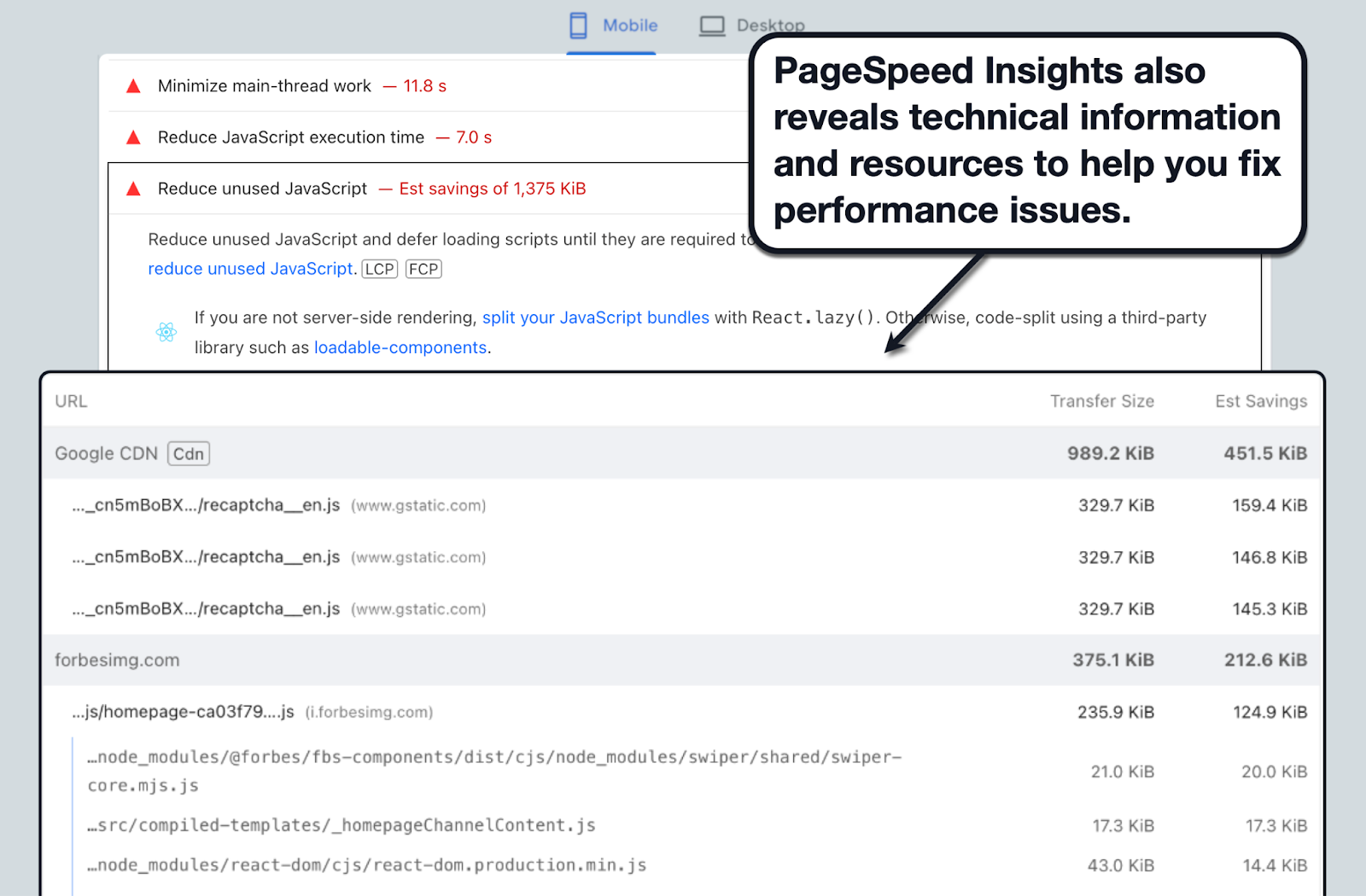Select the forbesimg.com group row
The height and width of the screenshot is (896, 1366).
pyautogui.click(x=681, y=660)
